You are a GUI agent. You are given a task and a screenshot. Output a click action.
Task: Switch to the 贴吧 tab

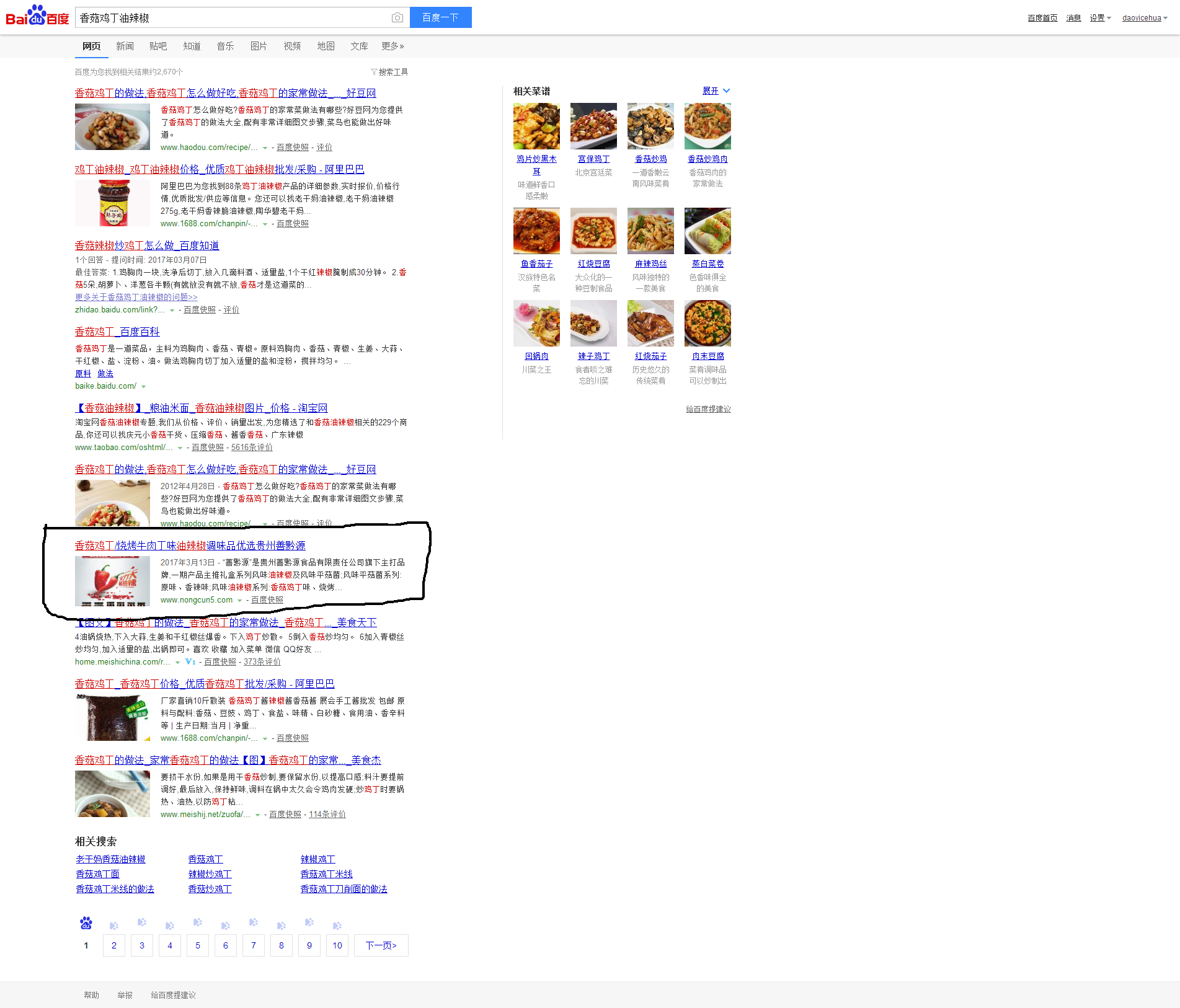tap(158, 46)
